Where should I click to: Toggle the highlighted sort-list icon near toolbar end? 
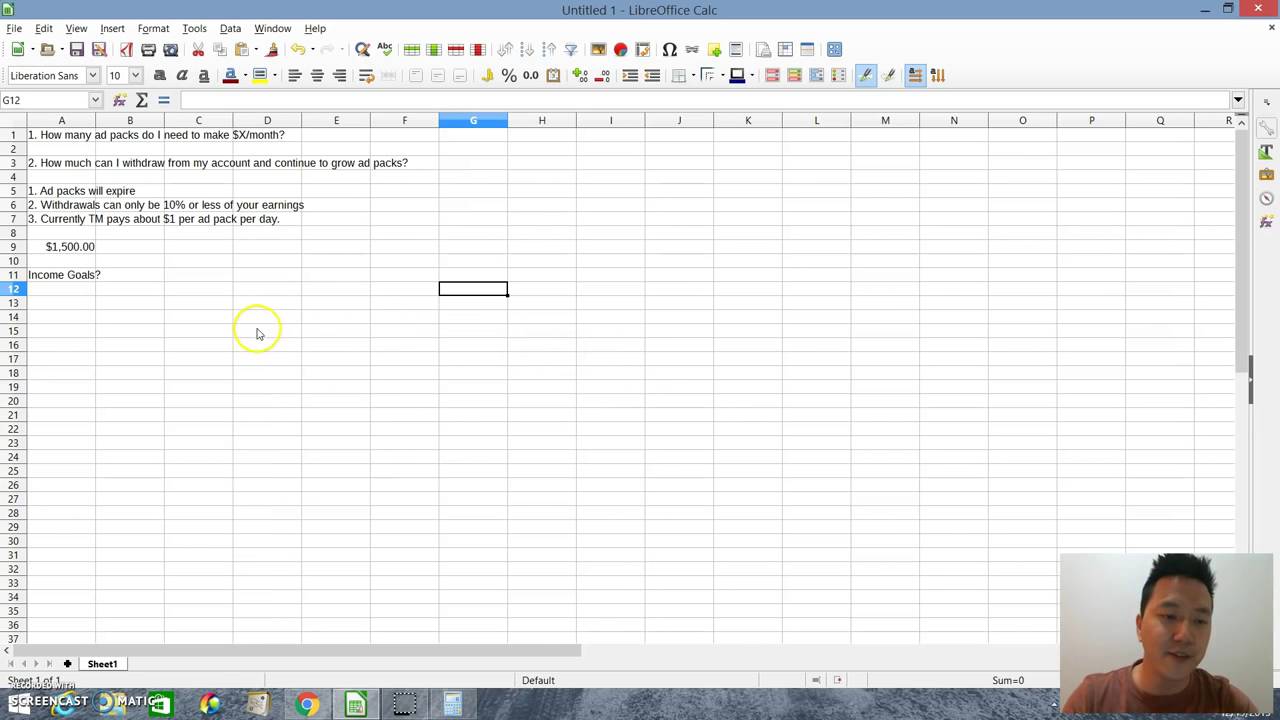915,75
